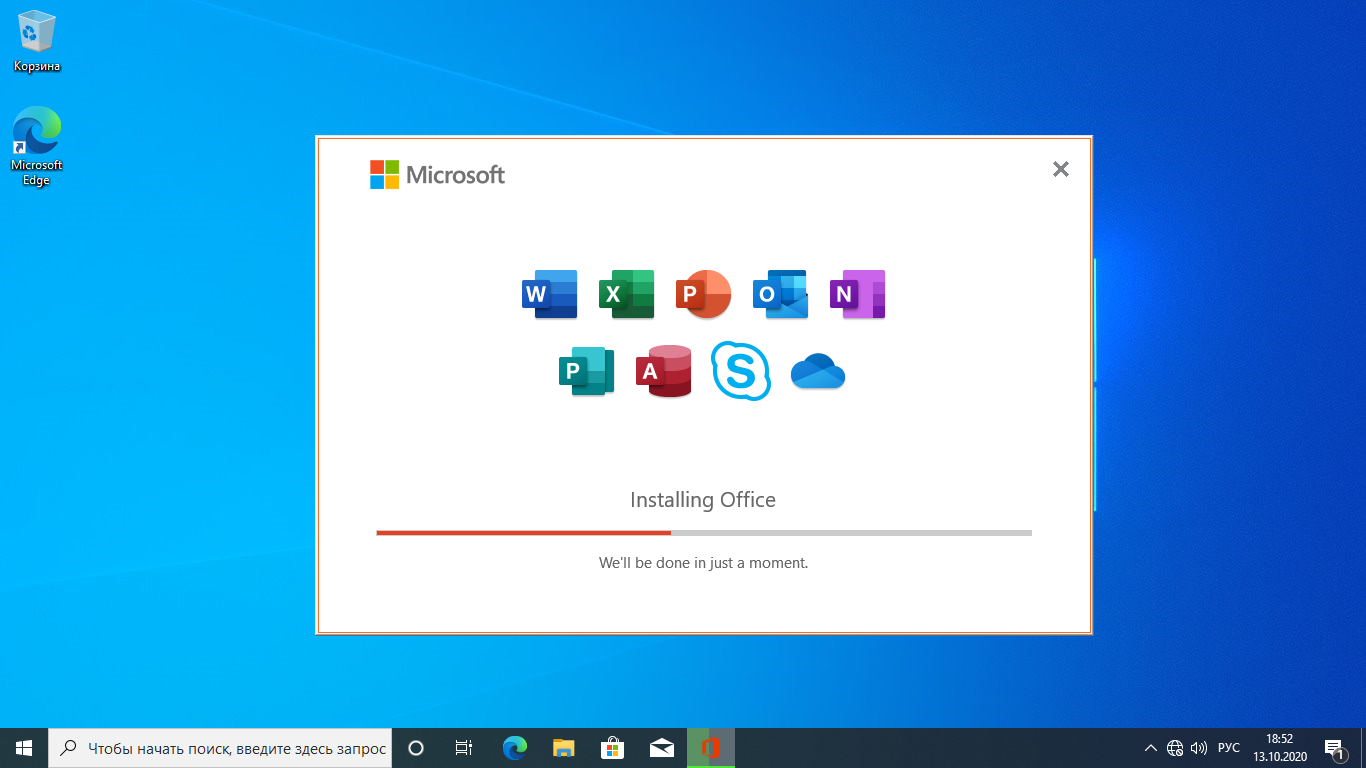The height and width of the screenshot is (768, 1366).
Task: Click the Skype icon in the installer
Action: 741,371
